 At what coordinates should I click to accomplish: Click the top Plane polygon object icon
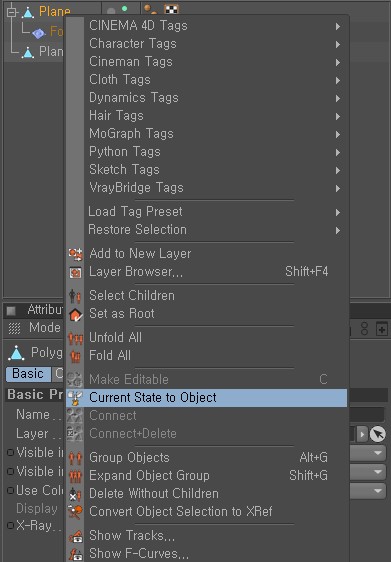(28, 12)
